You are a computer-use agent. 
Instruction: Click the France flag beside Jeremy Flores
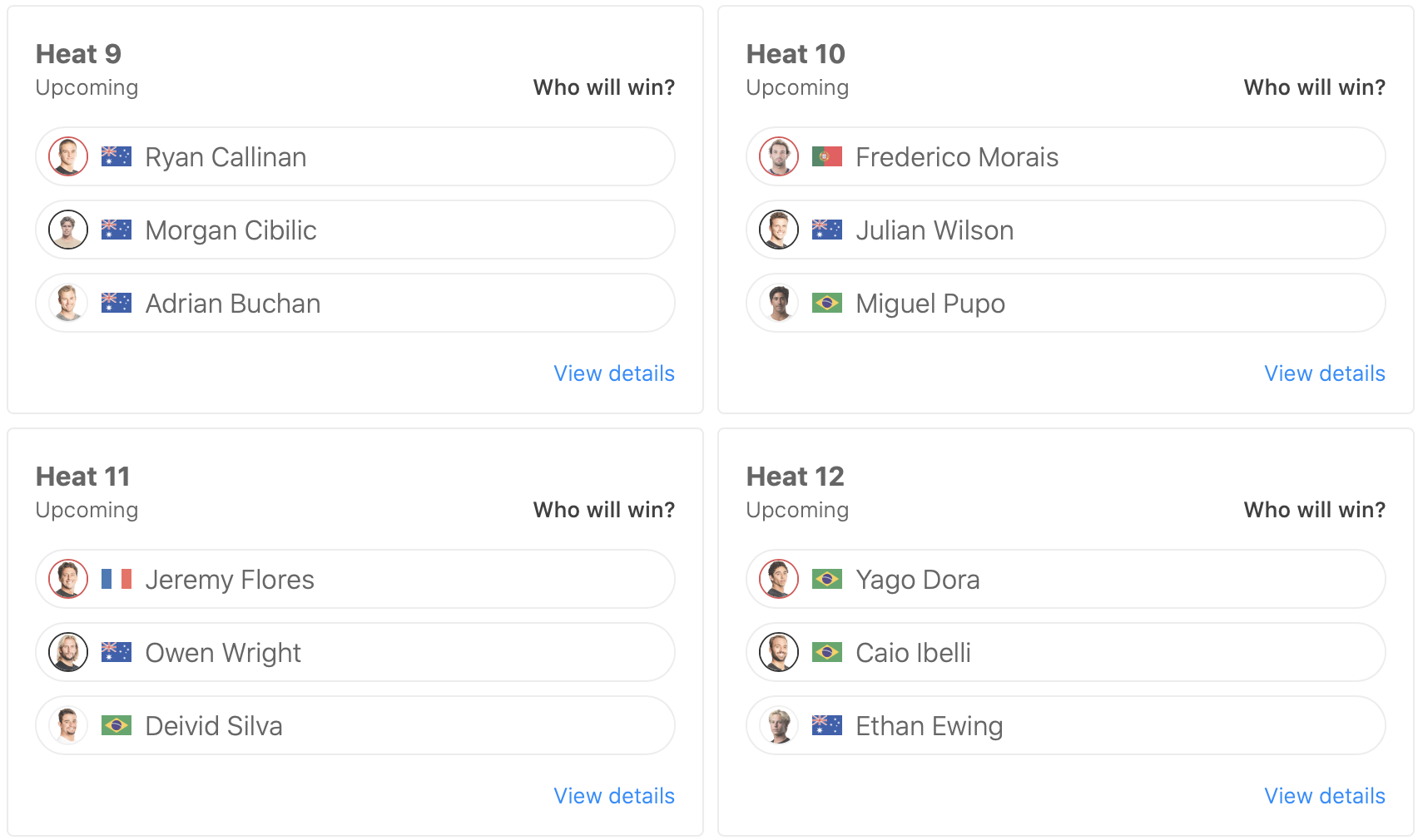(x=117, y=579)
